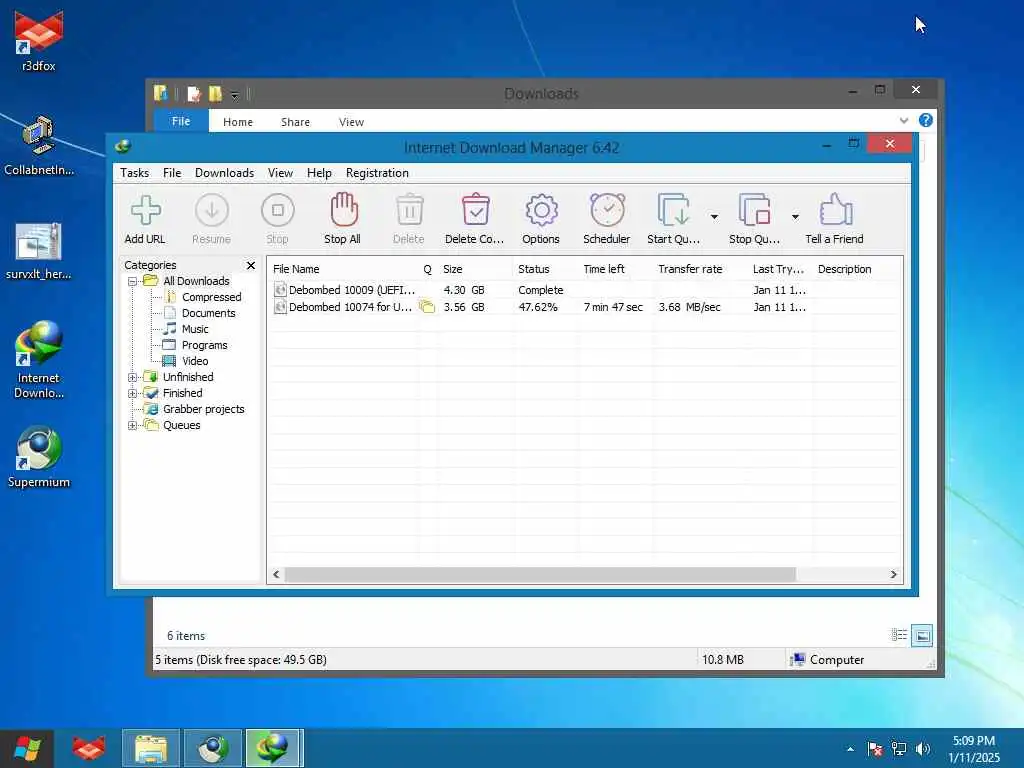Click Explorer help question mark icon

(925, 120)
